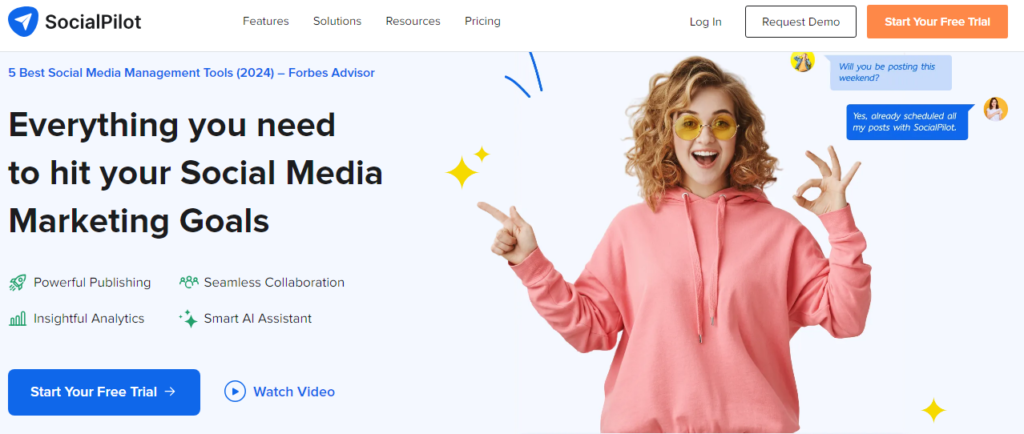Click the Seamless Collaboration feature text
This screenshot has height=434, width=1024.
(x=274, y=283)
